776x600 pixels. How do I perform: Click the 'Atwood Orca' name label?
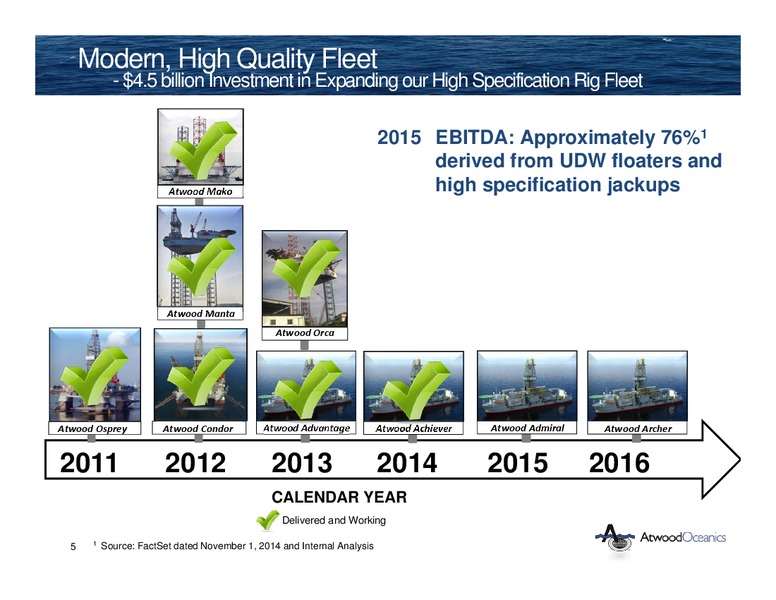coord(305,333)
